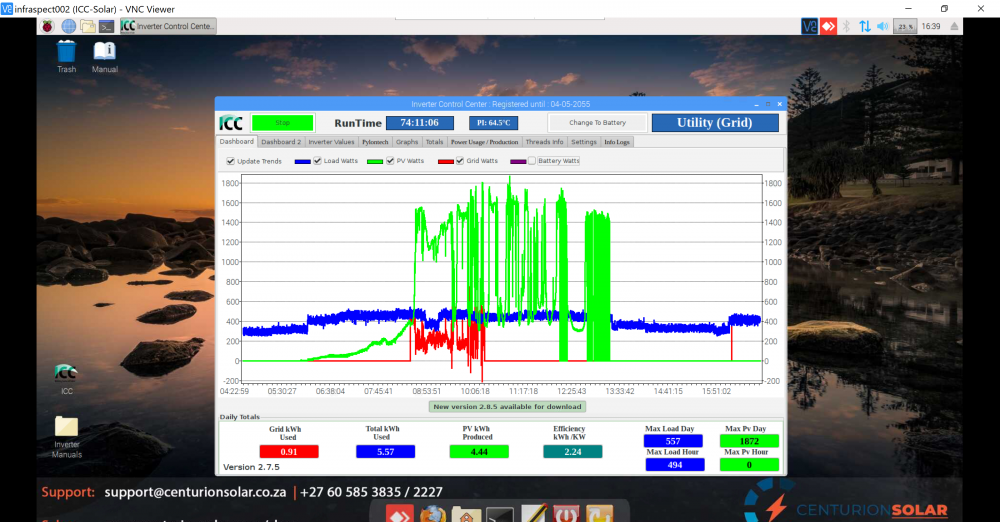Open the Totals tab
This screenshot has width=1000, height=522.
[x=434, y=142]
